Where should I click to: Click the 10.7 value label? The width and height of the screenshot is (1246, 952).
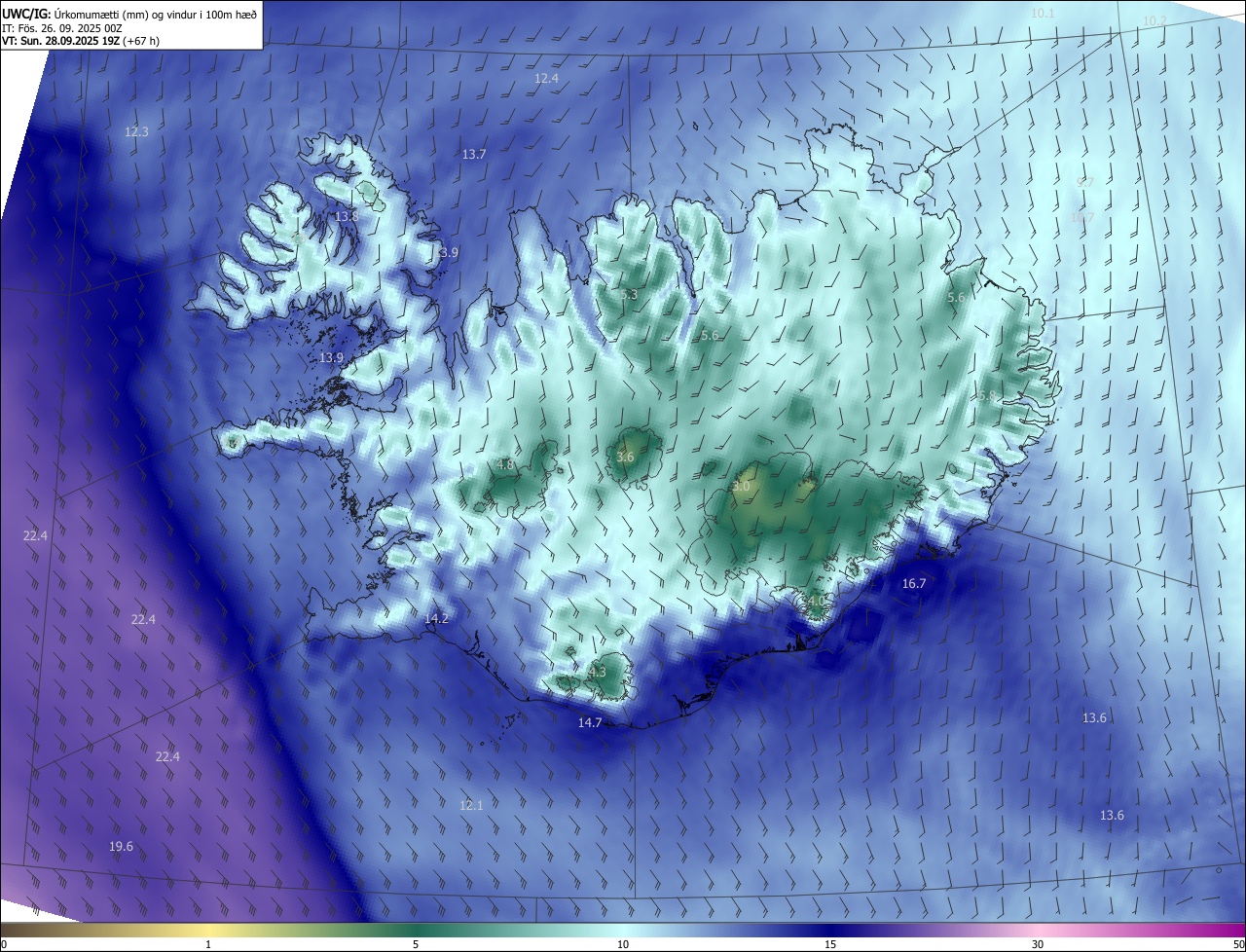point(1082,217)
